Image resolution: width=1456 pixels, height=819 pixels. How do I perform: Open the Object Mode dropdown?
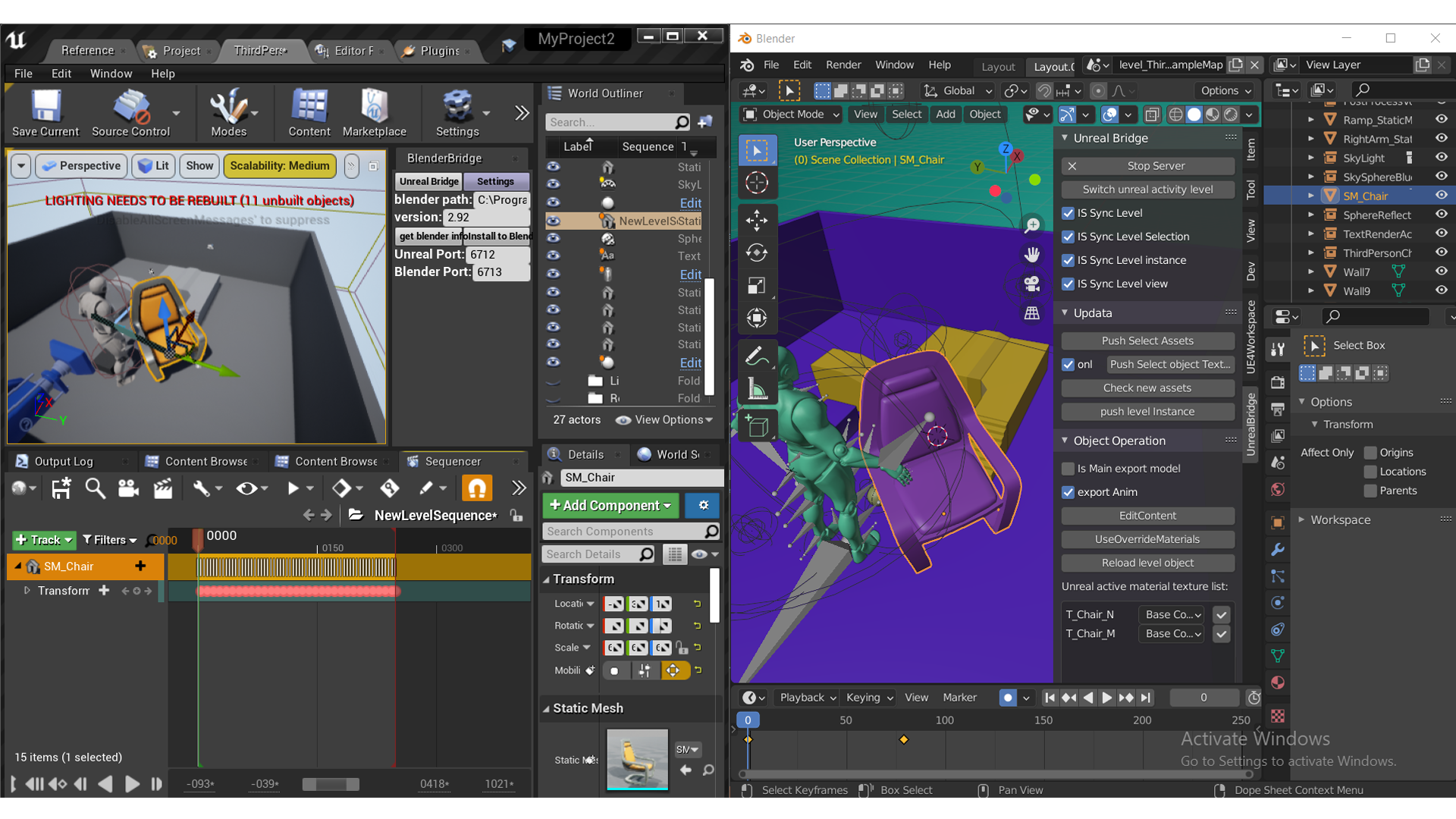point(792,115)
